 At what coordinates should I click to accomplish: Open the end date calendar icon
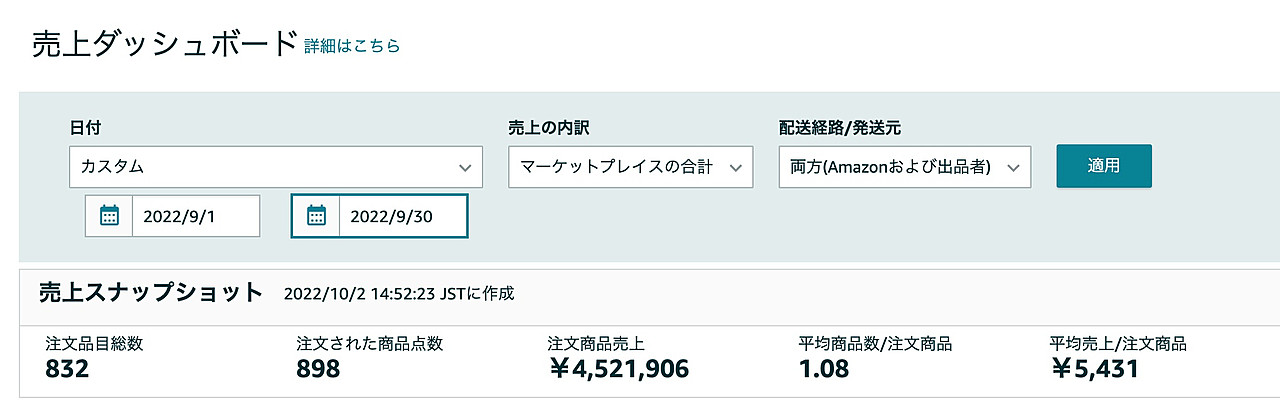pos(316,216)
